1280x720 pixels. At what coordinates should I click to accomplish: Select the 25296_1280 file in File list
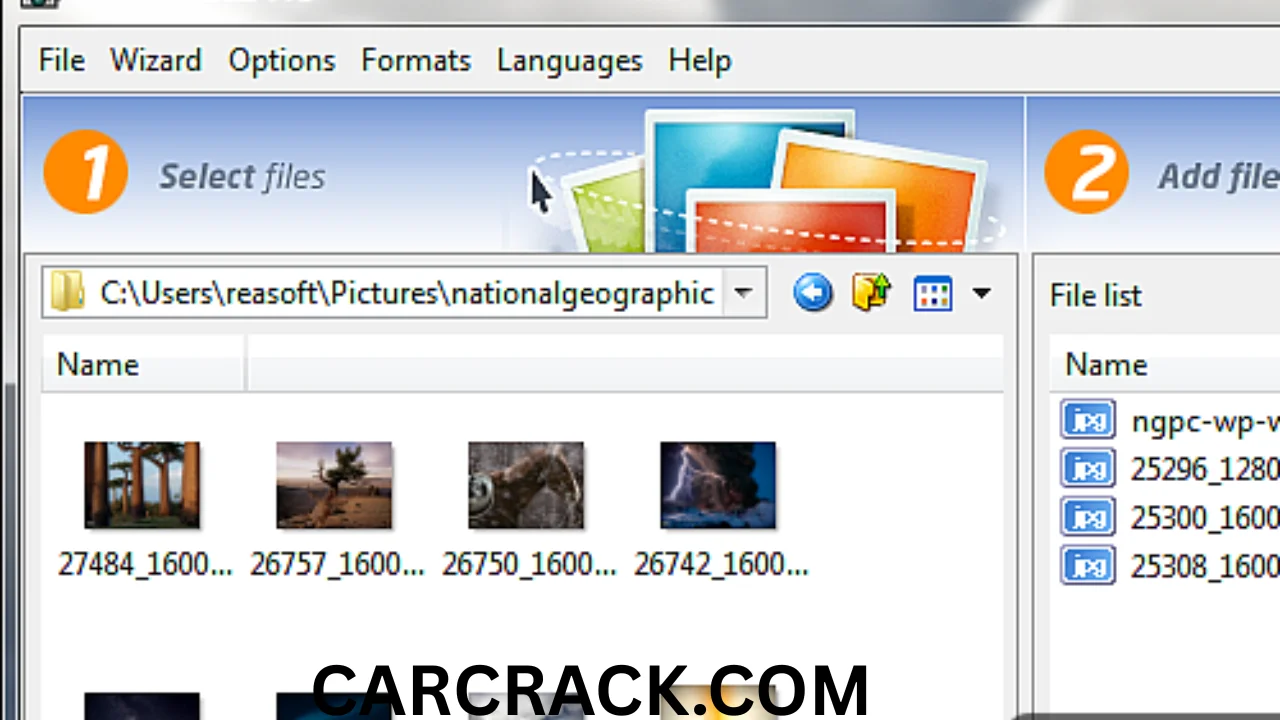click(1205, 469)
